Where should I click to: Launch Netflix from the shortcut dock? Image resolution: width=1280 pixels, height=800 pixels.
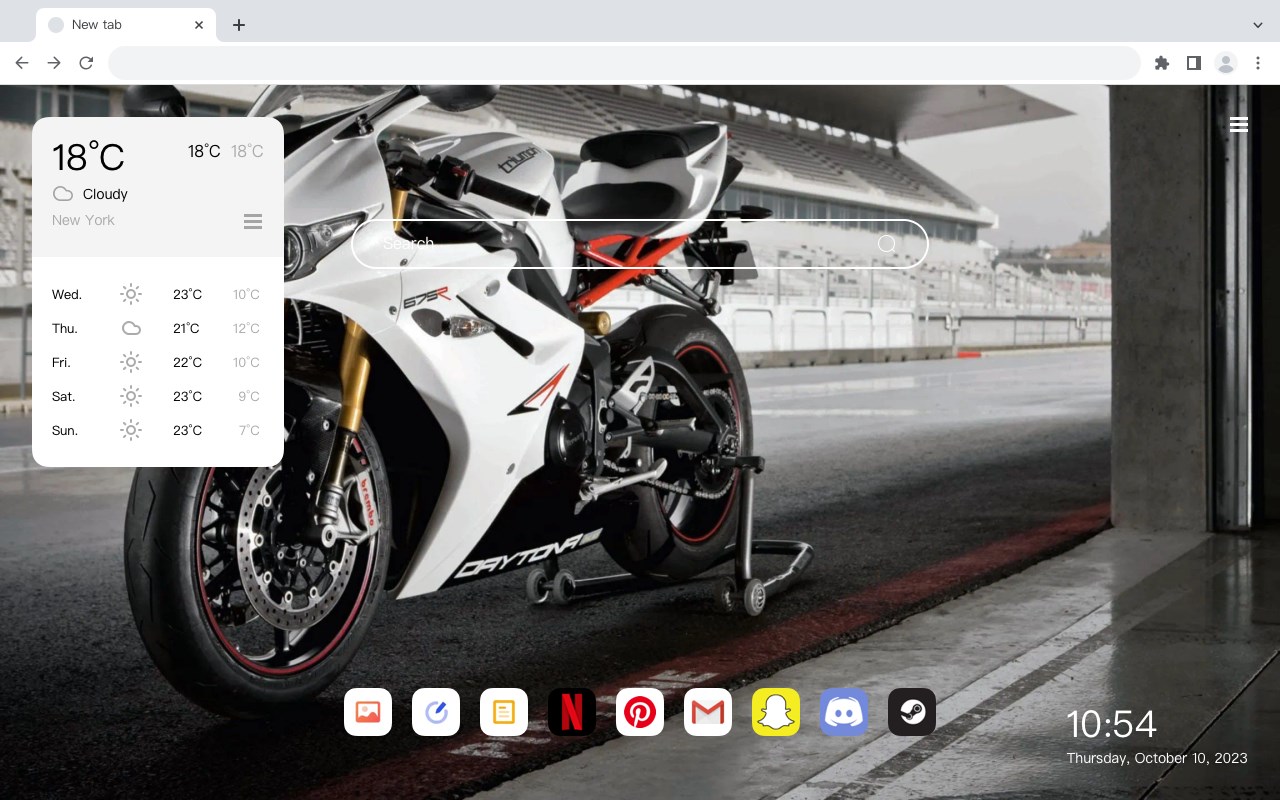[x=572, y=712]
